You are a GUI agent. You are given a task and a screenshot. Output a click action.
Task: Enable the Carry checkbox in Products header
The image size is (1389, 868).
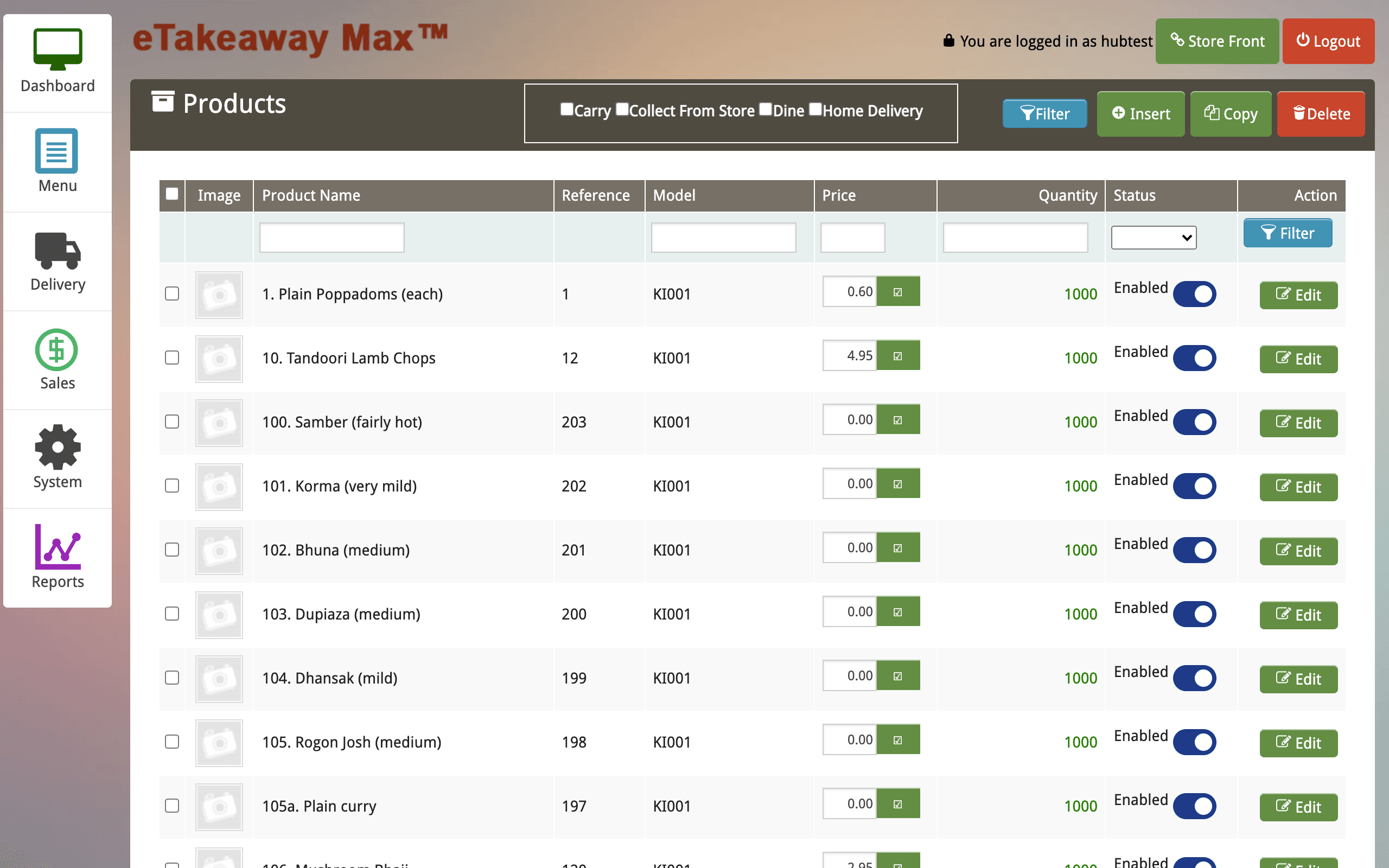[x=566, y=108]
